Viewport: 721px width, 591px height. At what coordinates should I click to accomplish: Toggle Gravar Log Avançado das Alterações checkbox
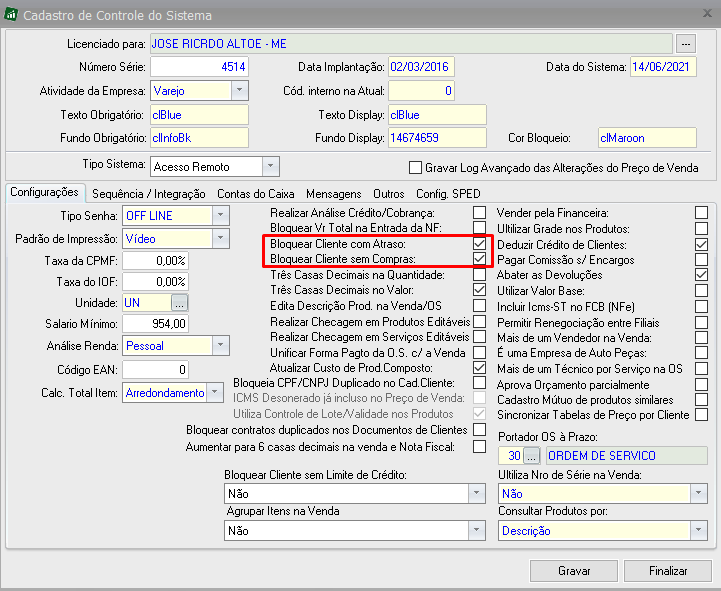[415, 167]
